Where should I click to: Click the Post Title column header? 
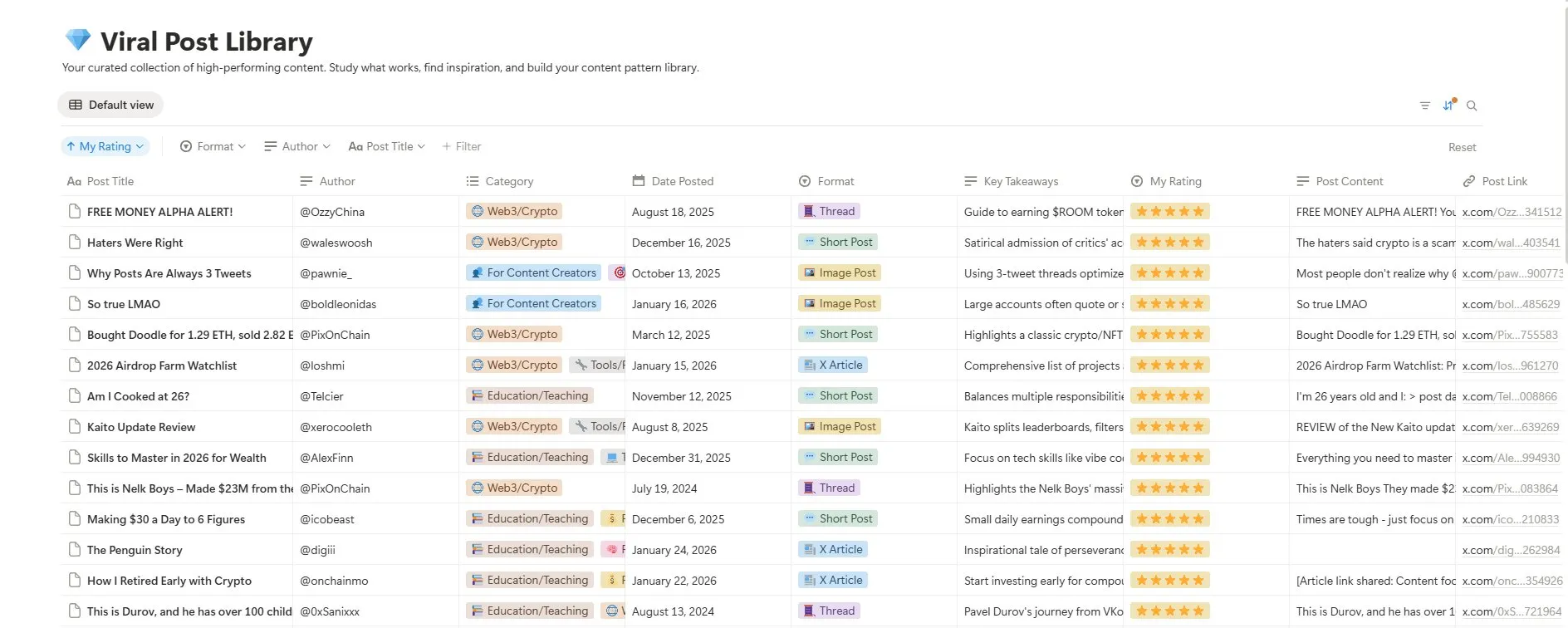pyautogui.click(x=100, y=181)
